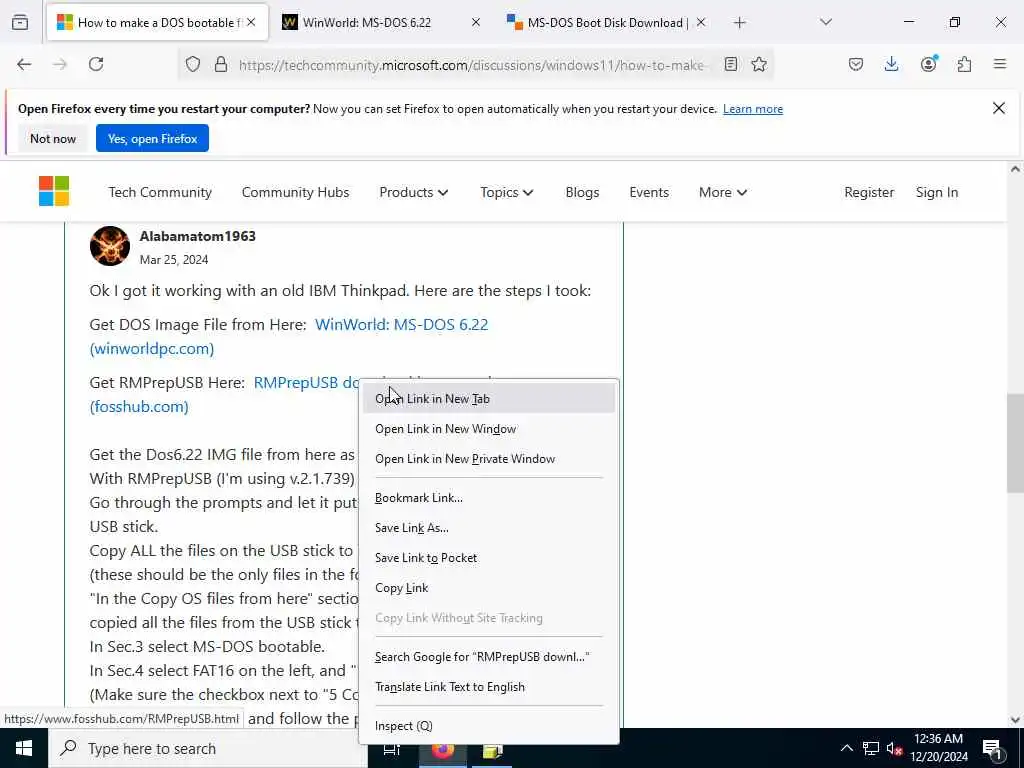Viewport: 1024px width, 768px height.
Task: Click the Sign In link
Action: [x=936, y=192]
